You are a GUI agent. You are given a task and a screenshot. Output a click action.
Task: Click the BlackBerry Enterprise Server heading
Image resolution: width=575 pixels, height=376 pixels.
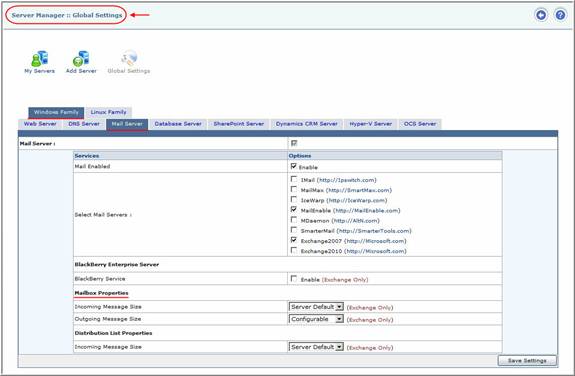117,264
